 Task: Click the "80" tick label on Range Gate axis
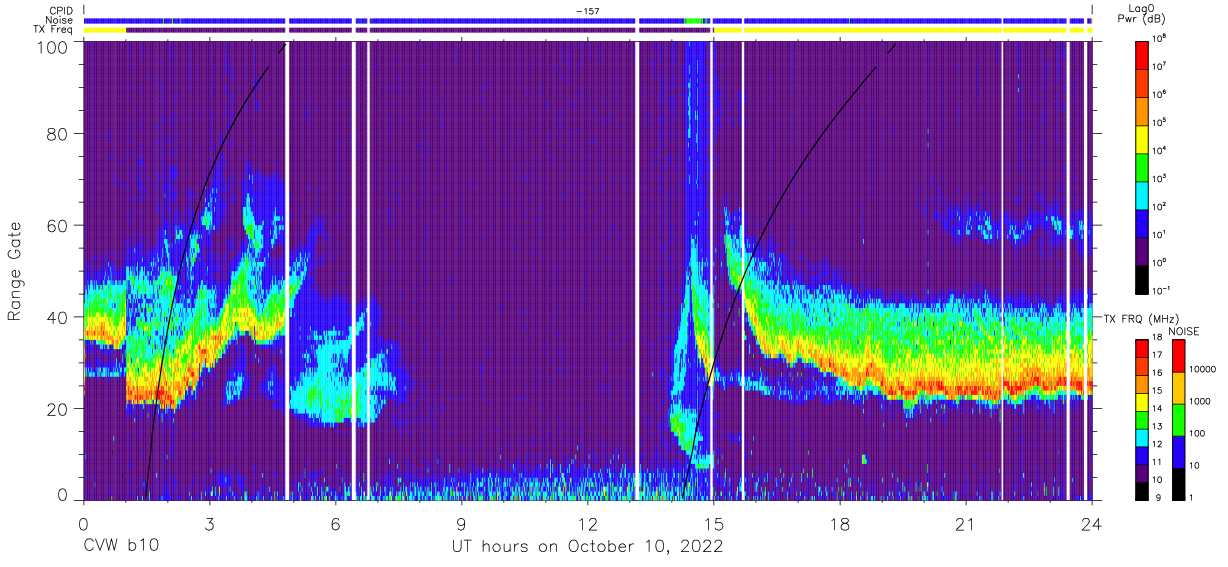point(58,136)
